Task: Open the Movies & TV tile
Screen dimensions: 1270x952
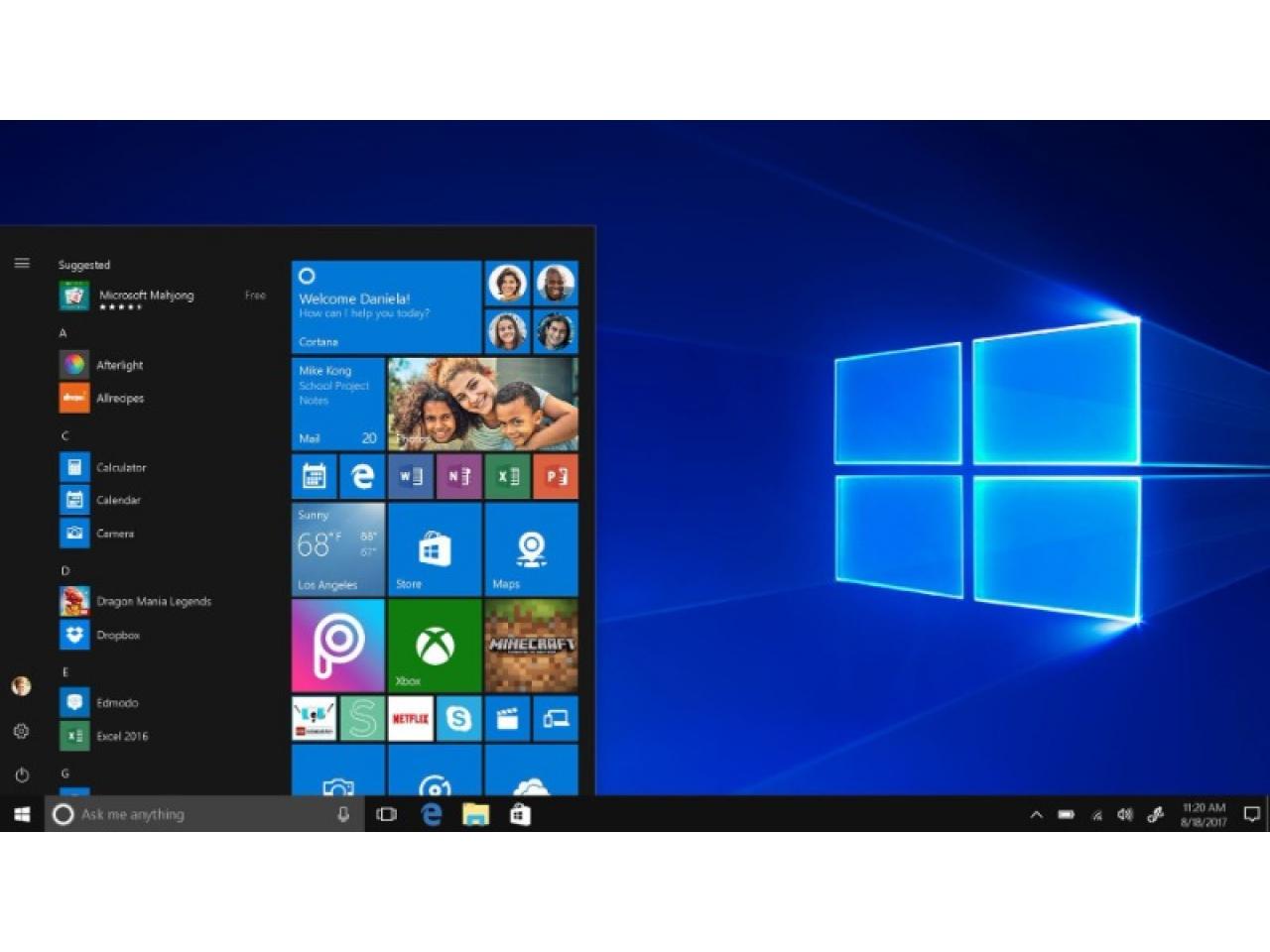Action: point(507,718)
